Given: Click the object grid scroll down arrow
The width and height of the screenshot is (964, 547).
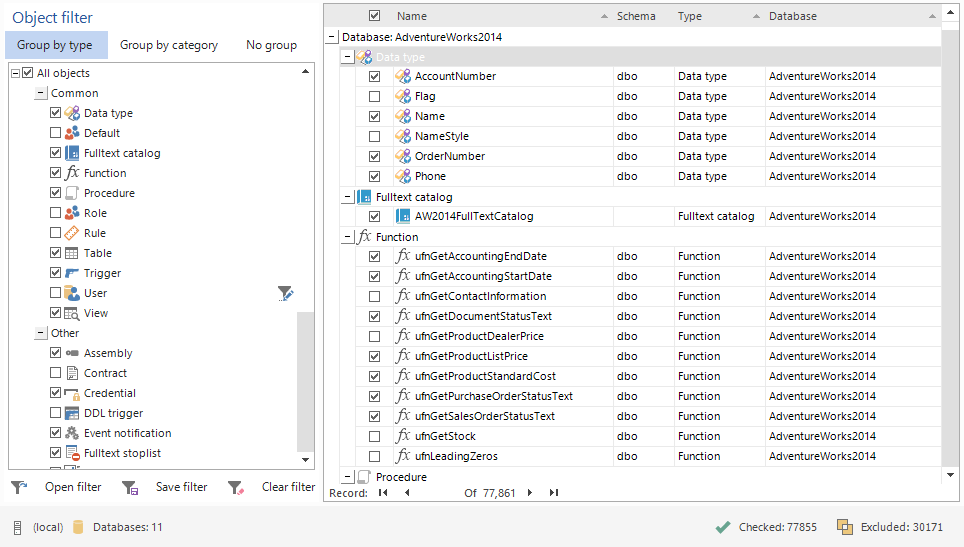Looking at the screenshot, I should pyautogui.click(x=950, y=475).
